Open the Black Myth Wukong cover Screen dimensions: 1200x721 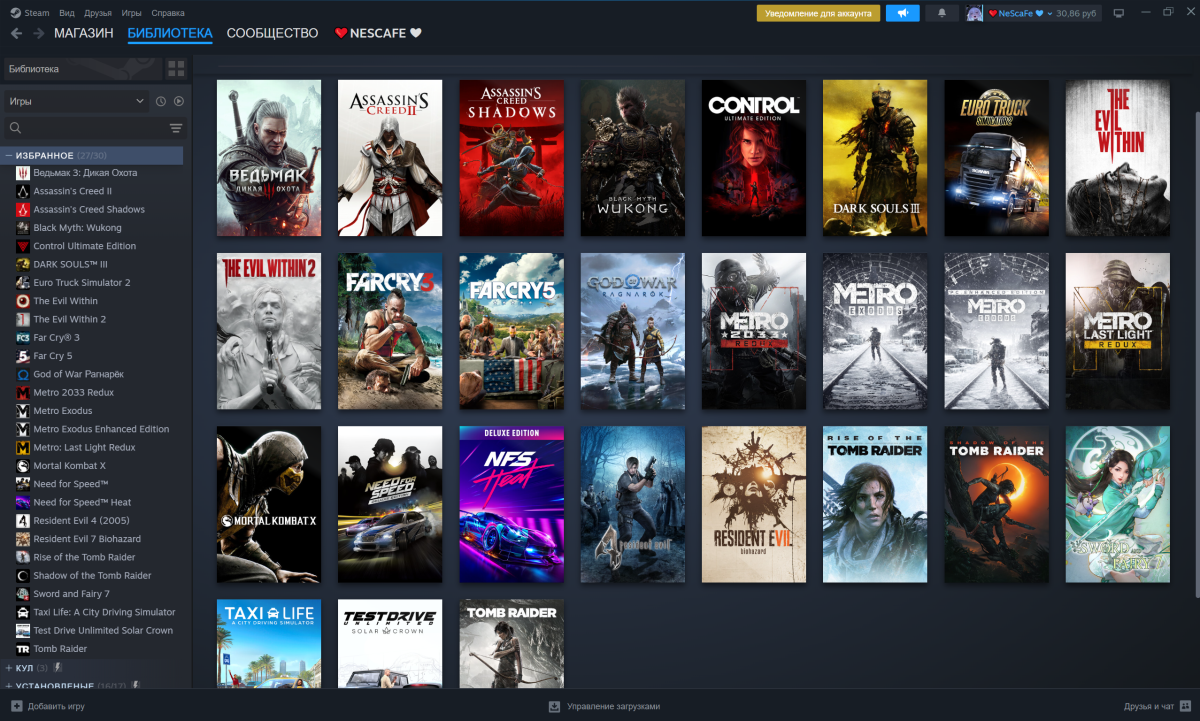(x=632, y=158)
